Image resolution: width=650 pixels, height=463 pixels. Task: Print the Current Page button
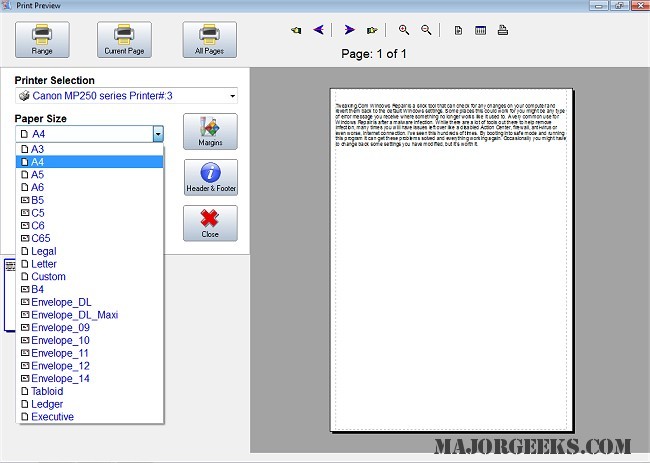click(x=124, y=40)
